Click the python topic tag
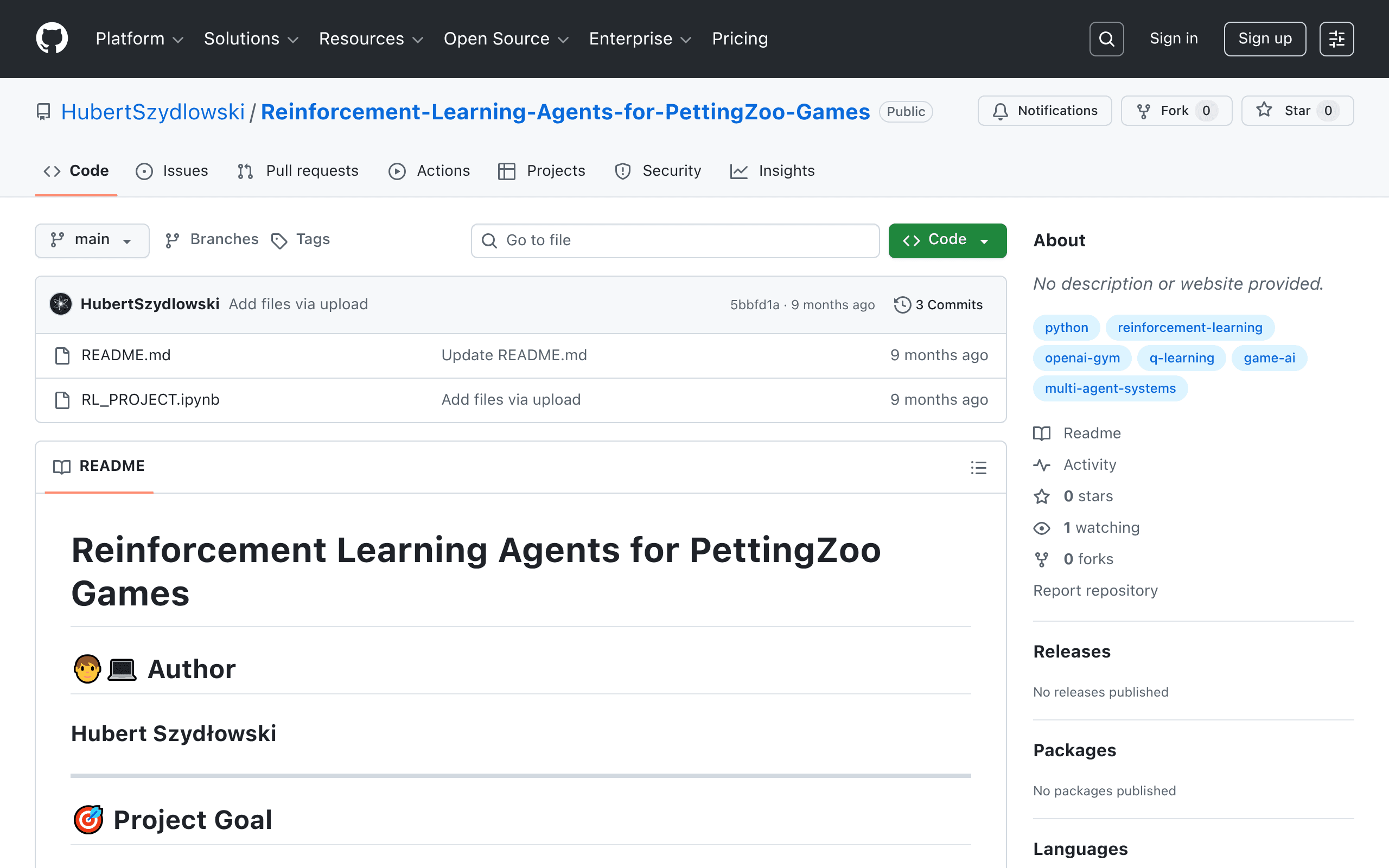 [x=1066, y=327]
